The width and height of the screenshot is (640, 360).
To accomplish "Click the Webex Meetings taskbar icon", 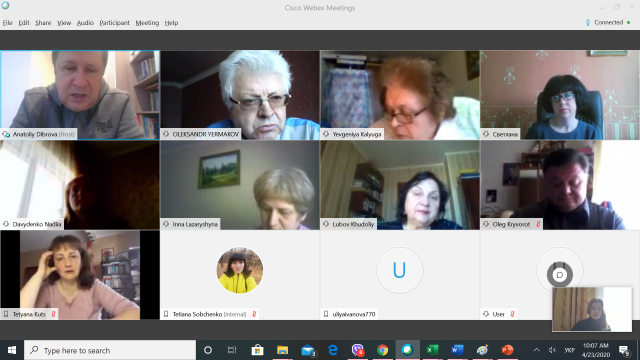I will tap(407, 350).
